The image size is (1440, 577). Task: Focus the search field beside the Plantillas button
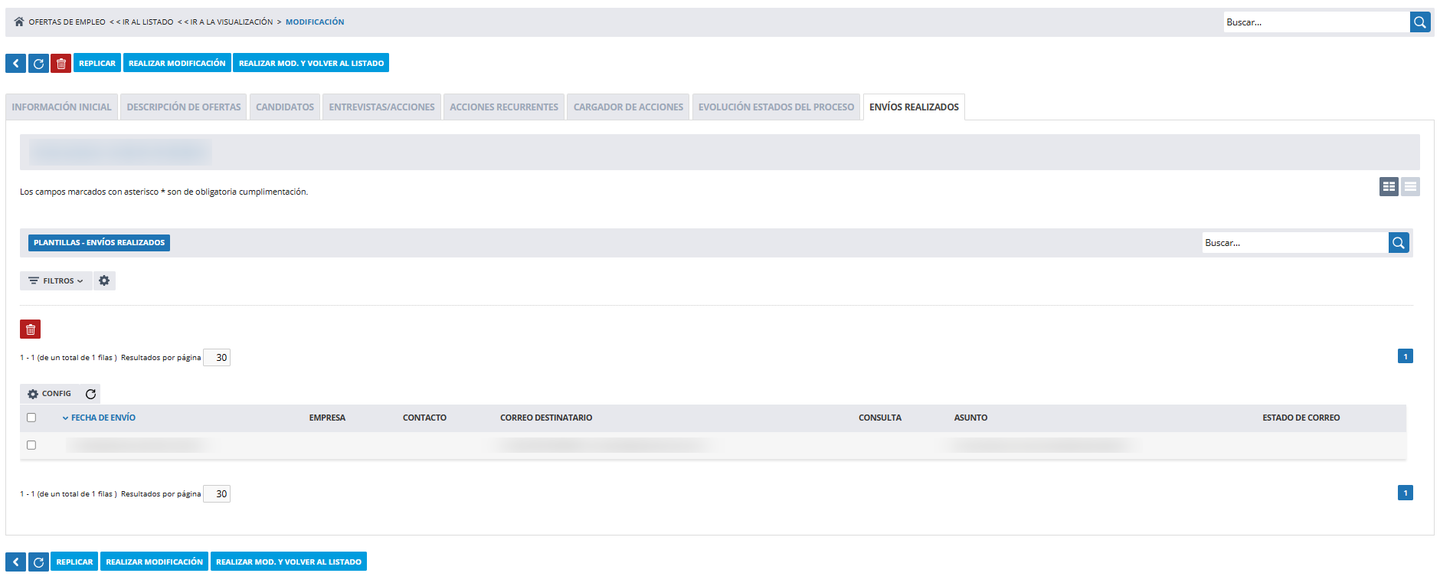[1295, 243]
